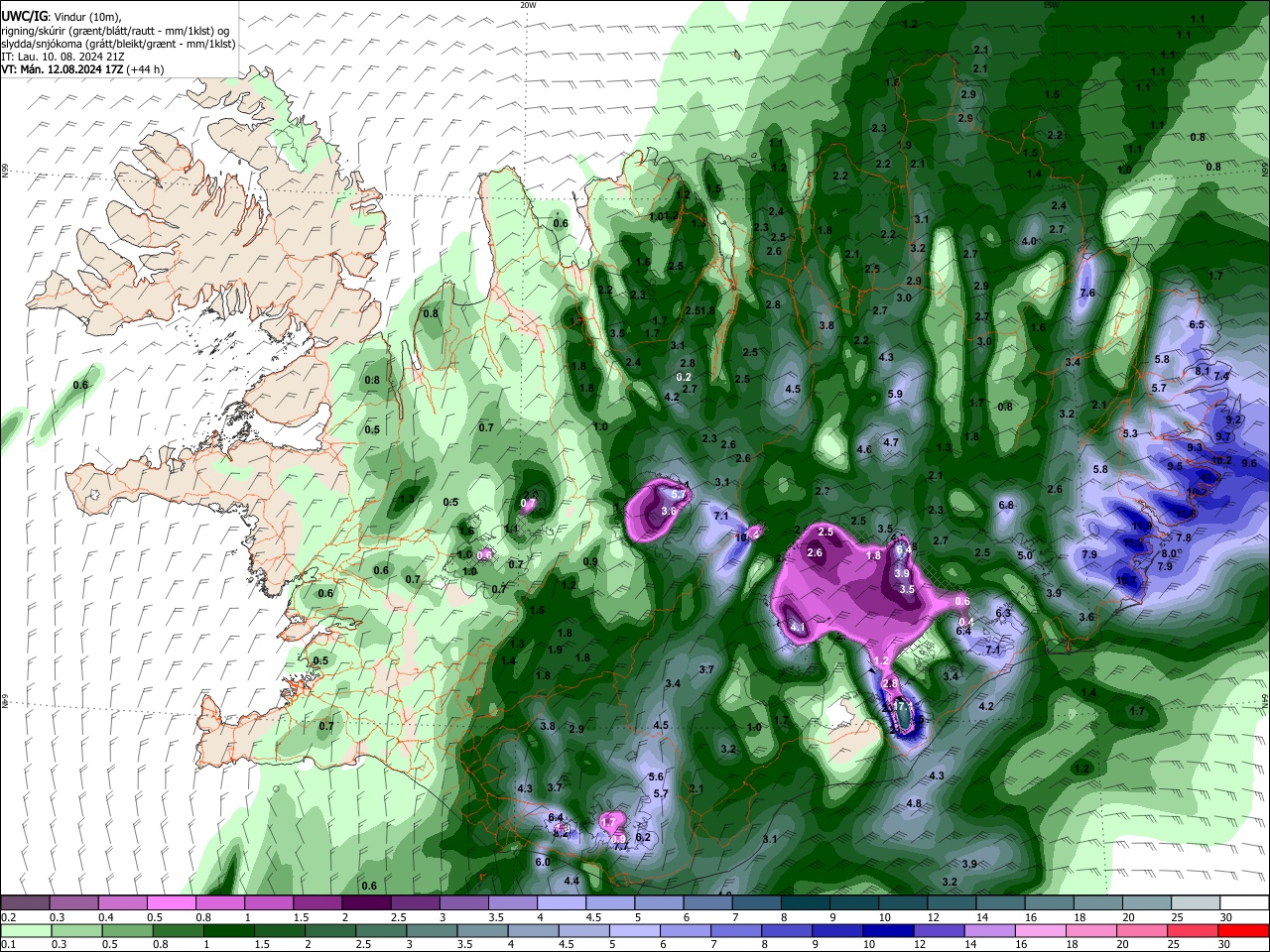This screenshot has width=1270, height=952.
Task: Click the 5.6 precipitation value on the map
Action: (655, 776)
